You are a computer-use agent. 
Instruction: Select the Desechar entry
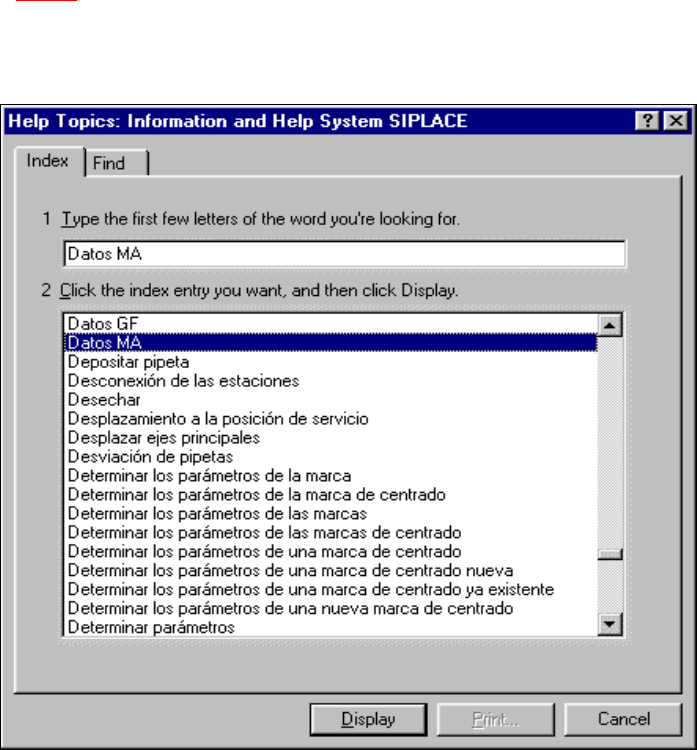coord(331,399)
